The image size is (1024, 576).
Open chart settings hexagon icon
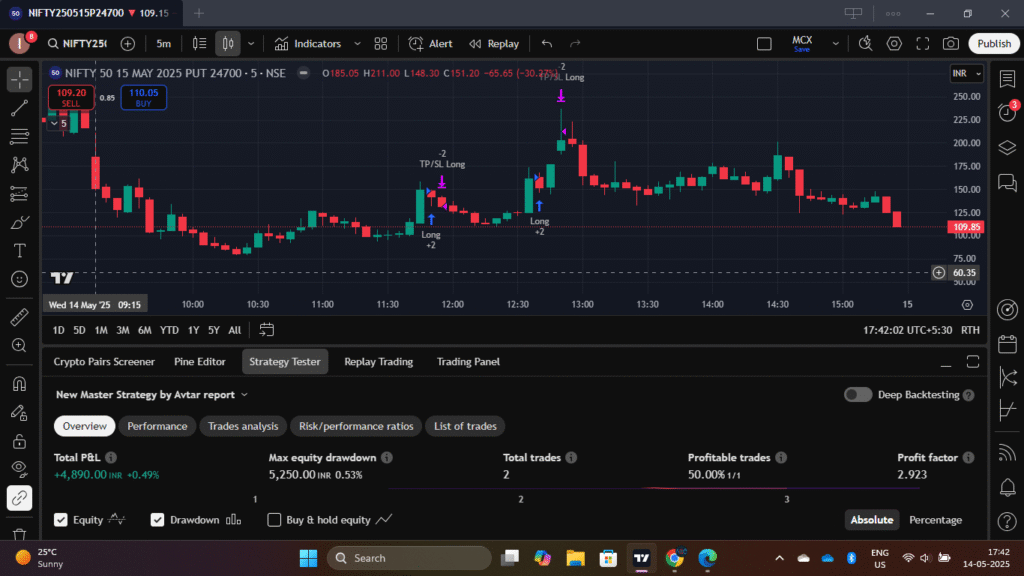894,44
